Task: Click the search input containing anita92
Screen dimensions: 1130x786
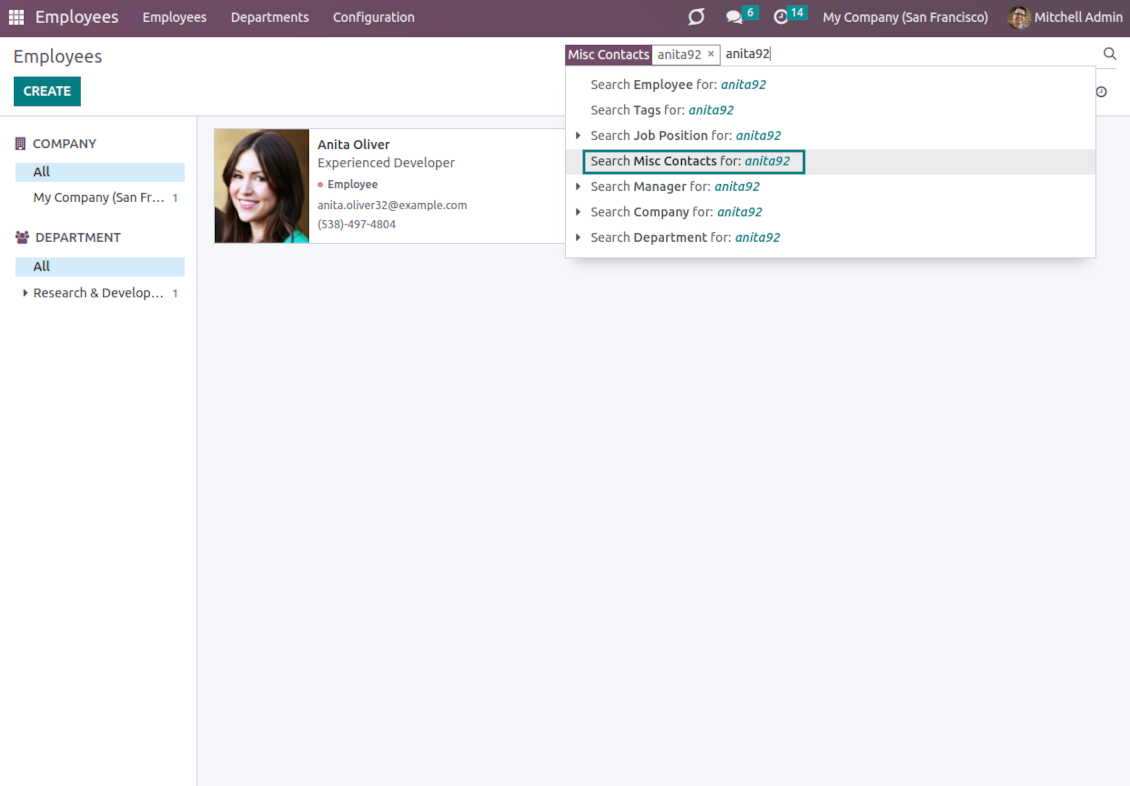Action: (900, 54)
